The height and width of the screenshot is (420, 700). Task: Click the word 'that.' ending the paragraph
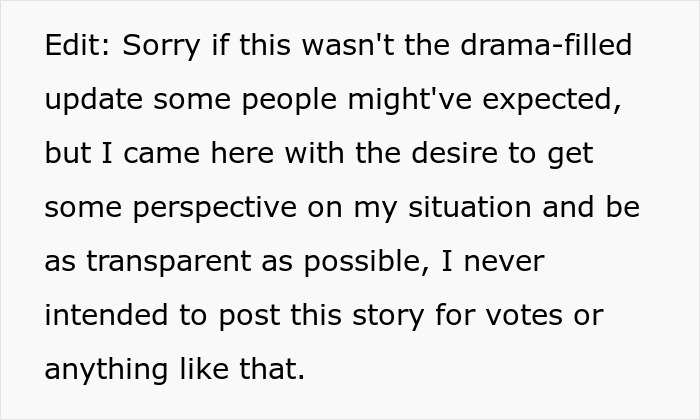tap(272, 369)
